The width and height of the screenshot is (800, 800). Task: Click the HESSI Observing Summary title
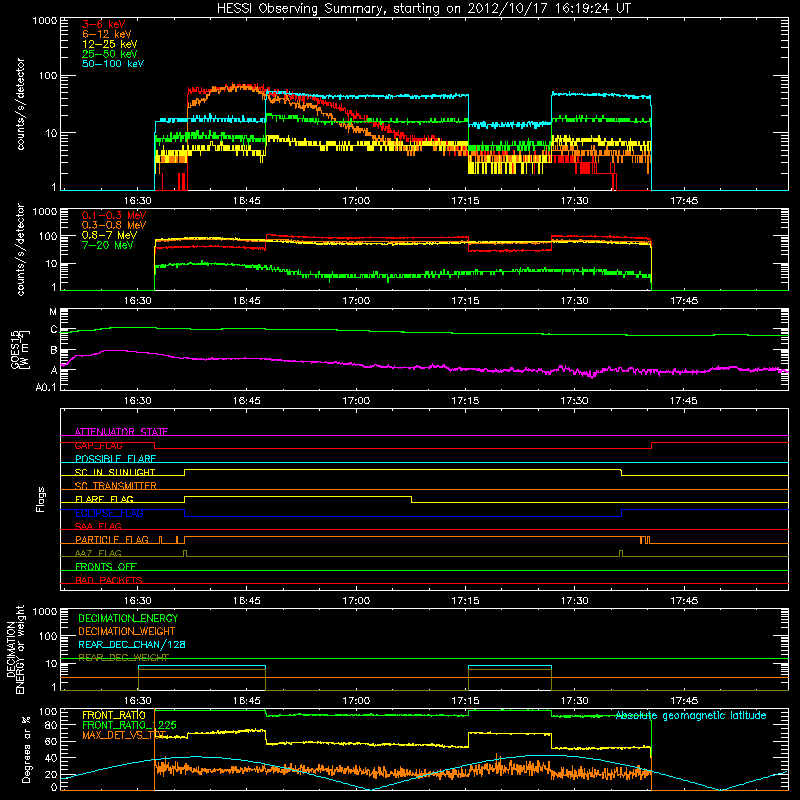(424, 9)
